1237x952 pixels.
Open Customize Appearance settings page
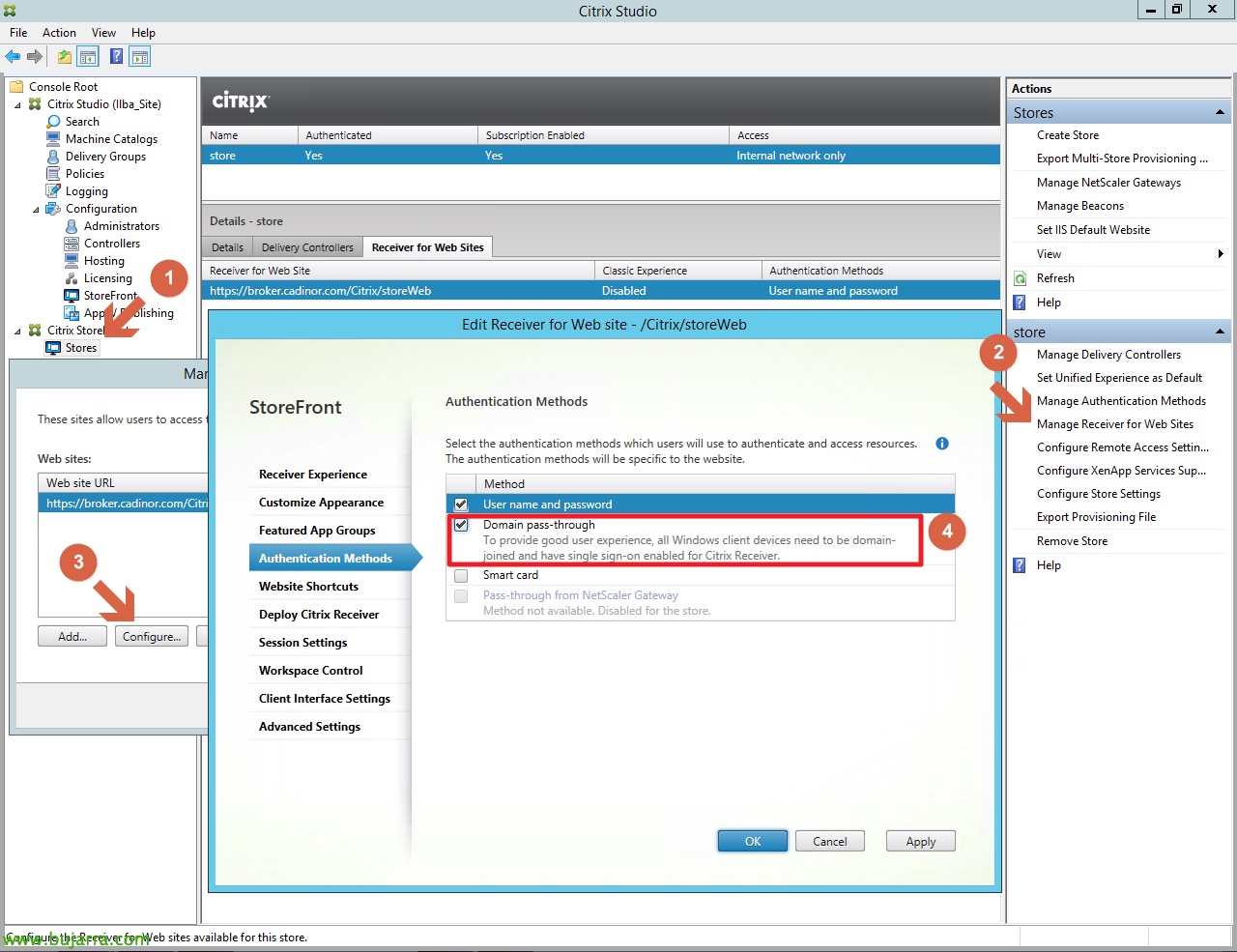pos(321,503)
